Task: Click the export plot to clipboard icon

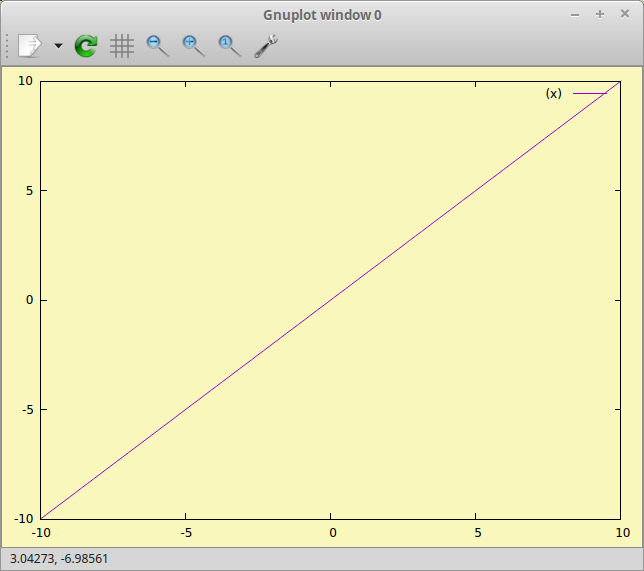Action: click(x=31, y=45)
